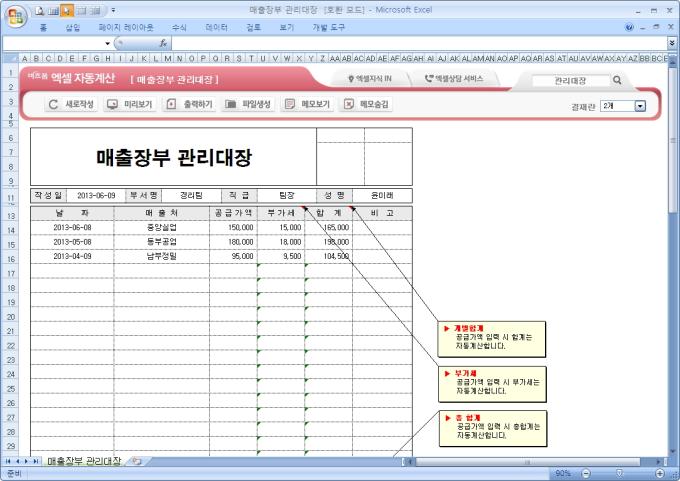Viewport: 680px width, 481px height.
Task: Go to first sheet with tab navigation arrow
Action: pyautogui.click(x=8, y=461)
